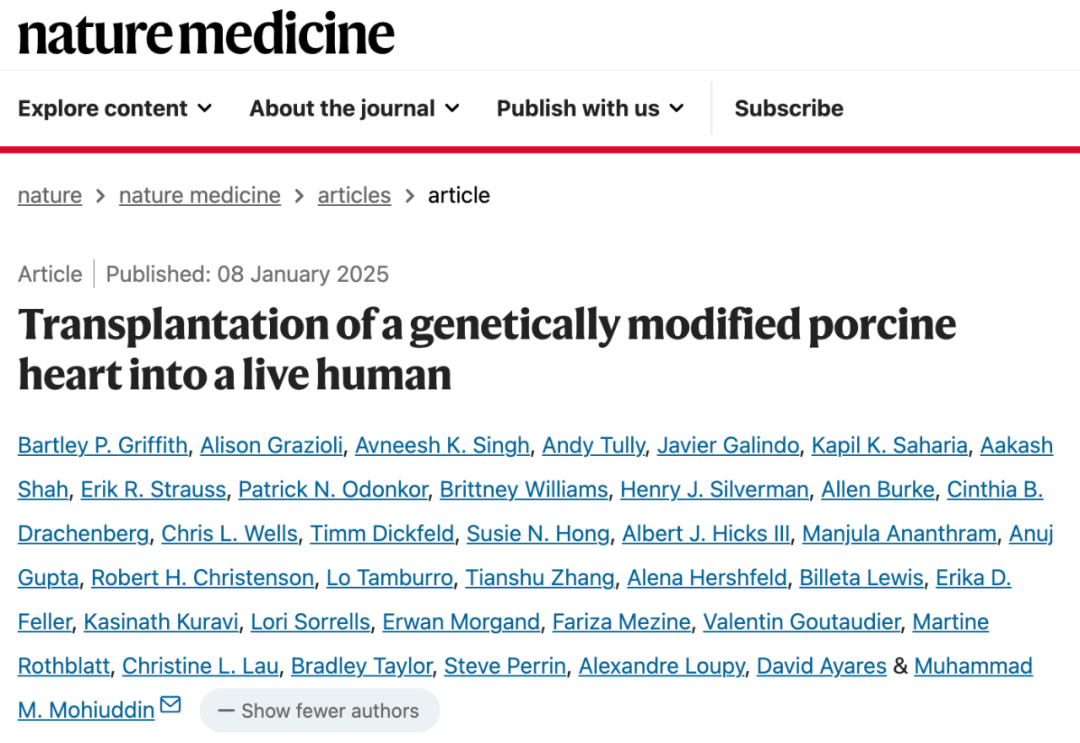Open the About the journal dropdown
This screenshot has width=1080, height=743.
pos(355,108)
